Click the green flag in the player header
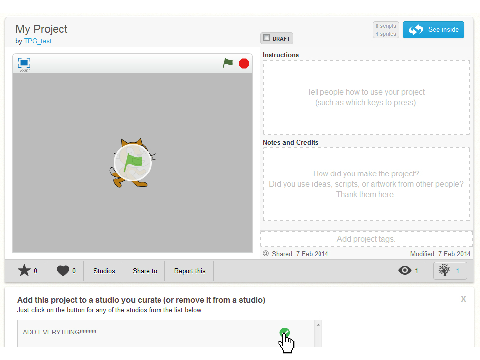480x360 pixels. point(228,63)
